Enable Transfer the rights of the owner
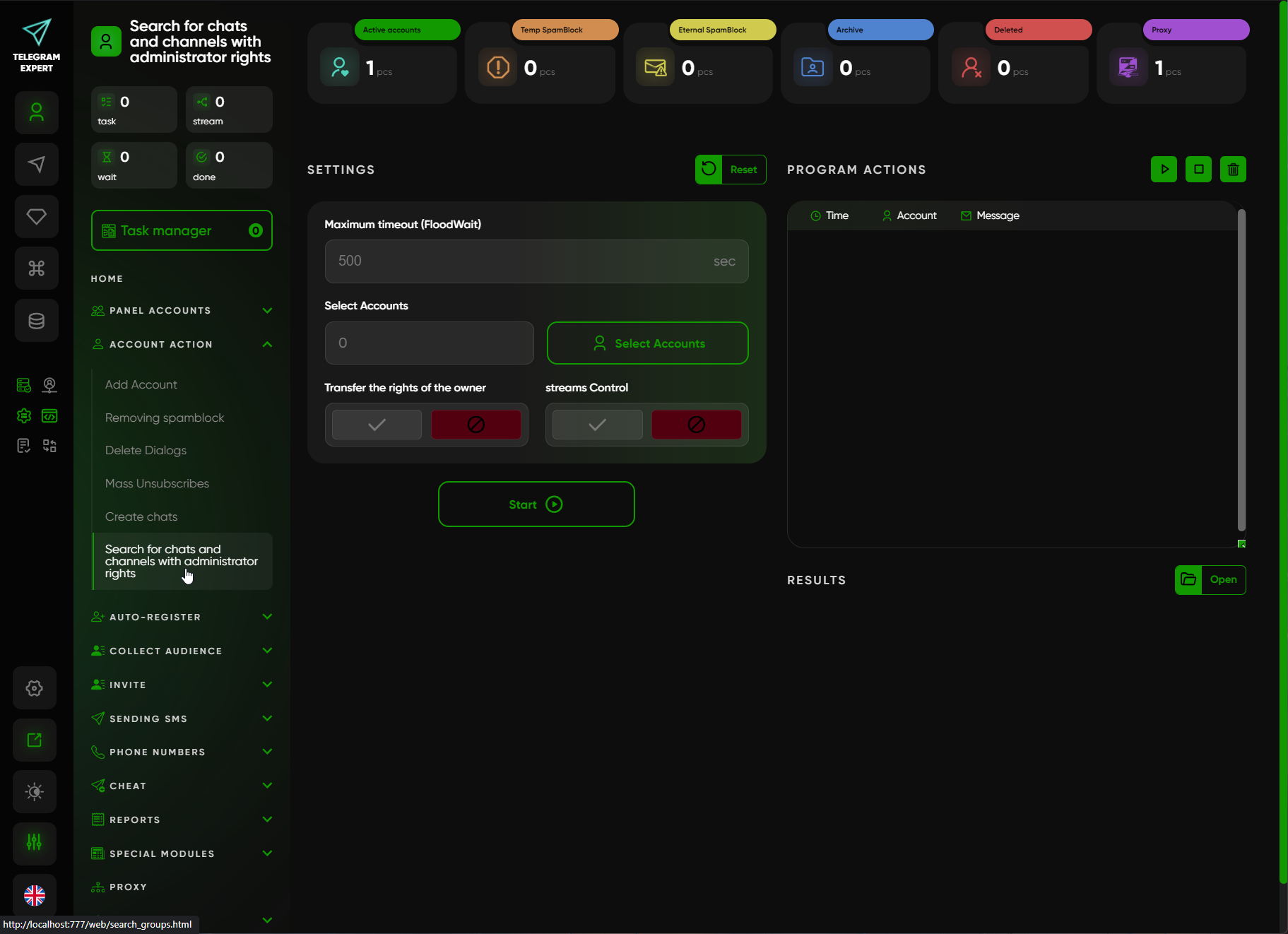The image size is (1288, 934). 377,425
